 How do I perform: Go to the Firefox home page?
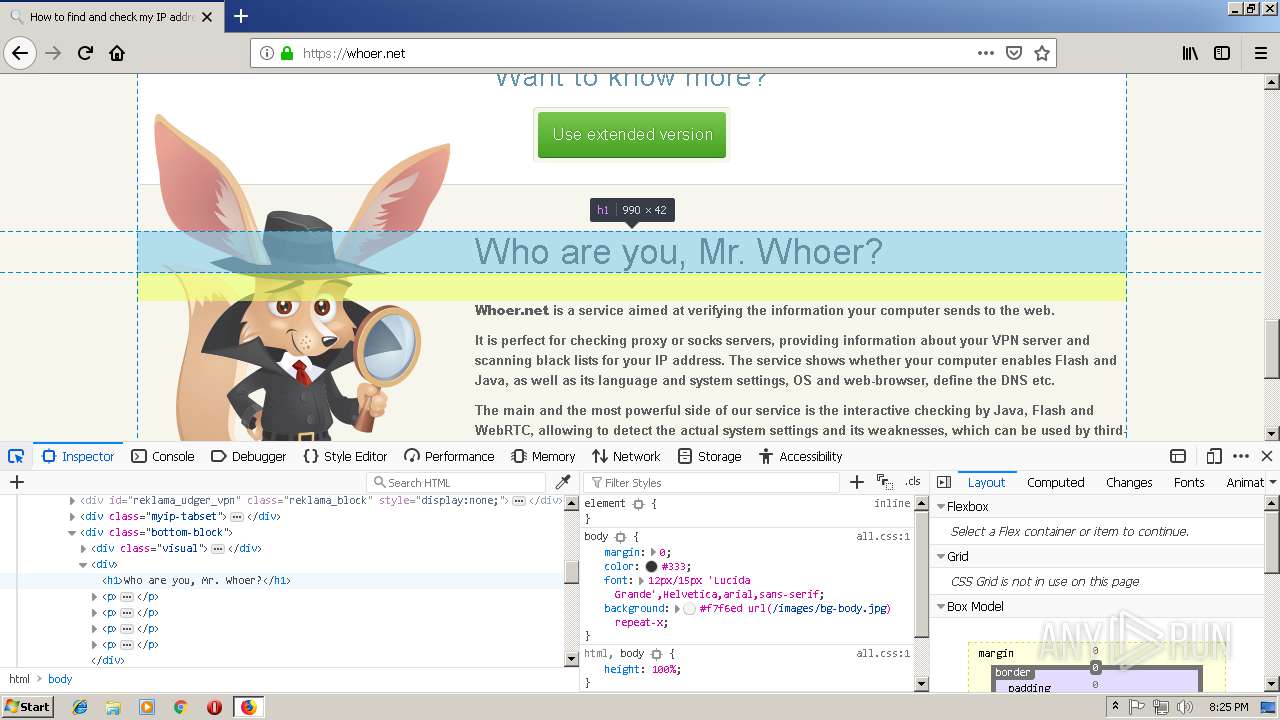tap(117, 53)
